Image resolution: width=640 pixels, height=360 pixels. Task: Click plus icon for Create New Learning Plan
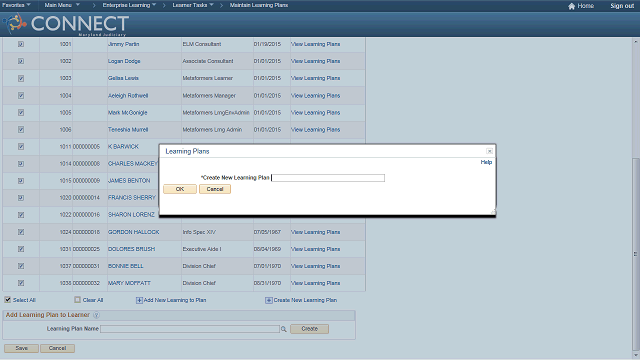[x=269, y=300]
